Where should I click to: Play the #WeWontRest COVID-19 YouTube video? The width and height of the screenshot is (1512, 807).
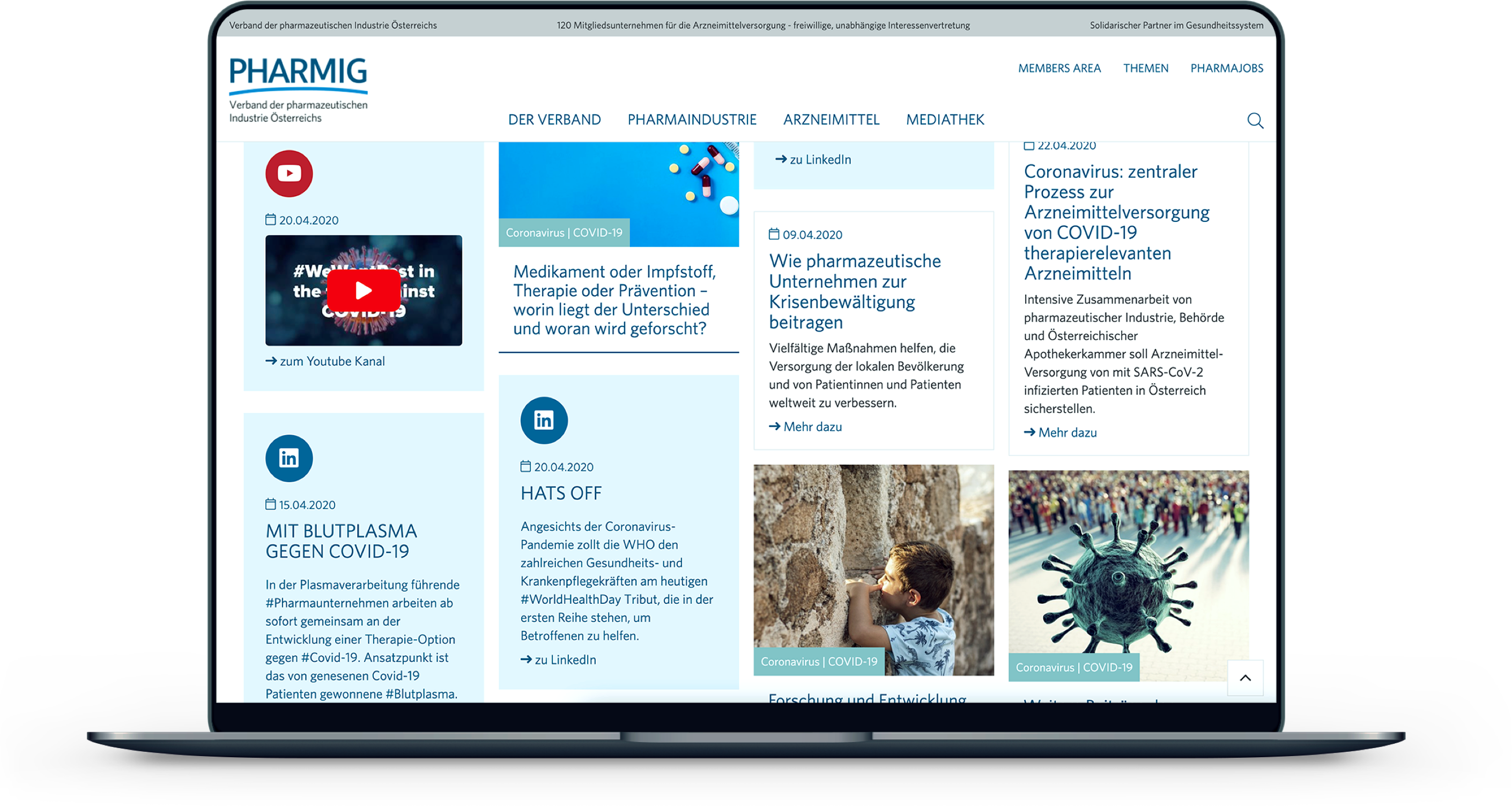coord(364,290)
